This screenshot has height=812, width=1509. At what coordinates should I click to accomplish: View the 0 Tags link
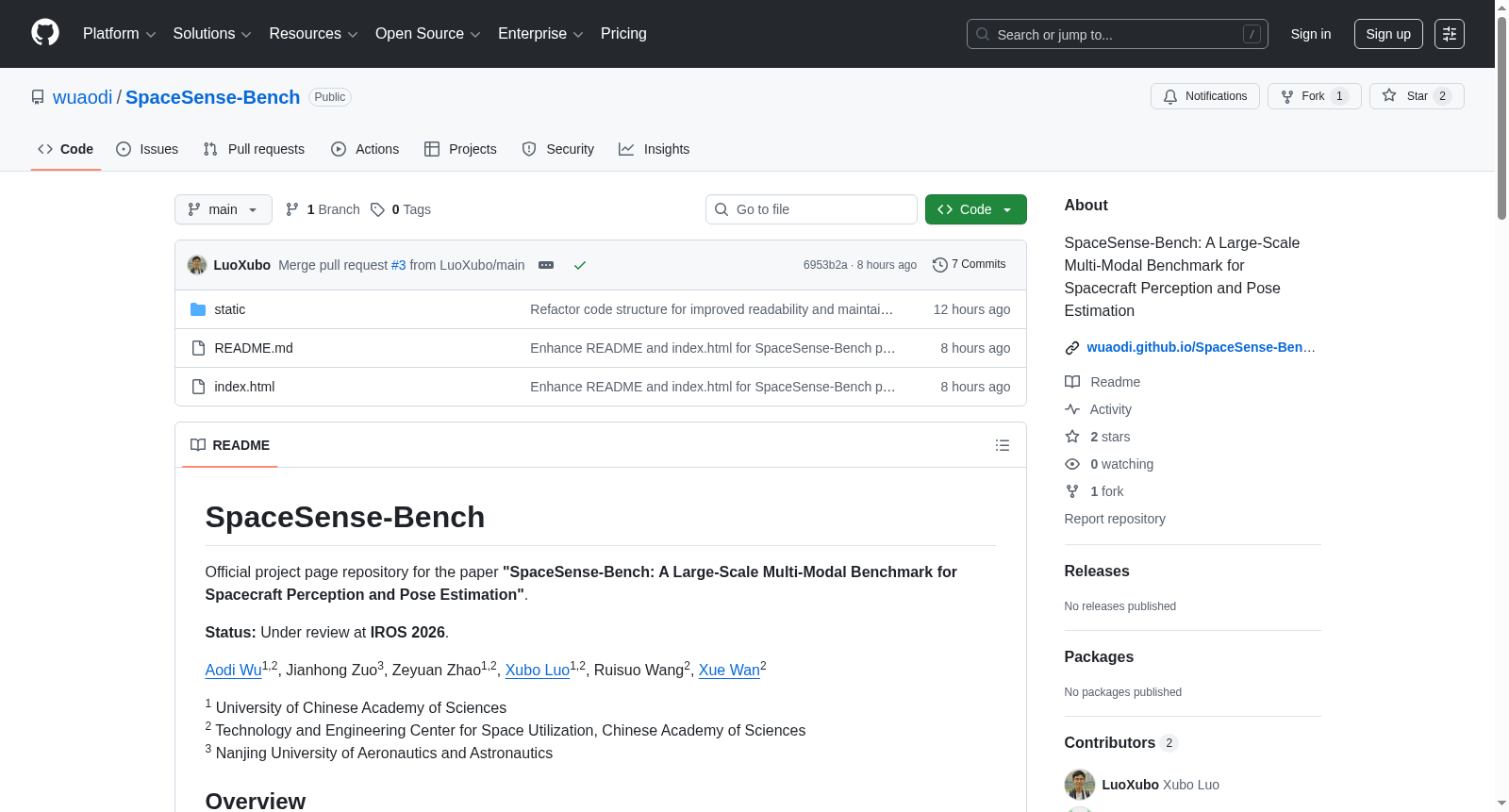pyautogui.click(x=401, y=209)
